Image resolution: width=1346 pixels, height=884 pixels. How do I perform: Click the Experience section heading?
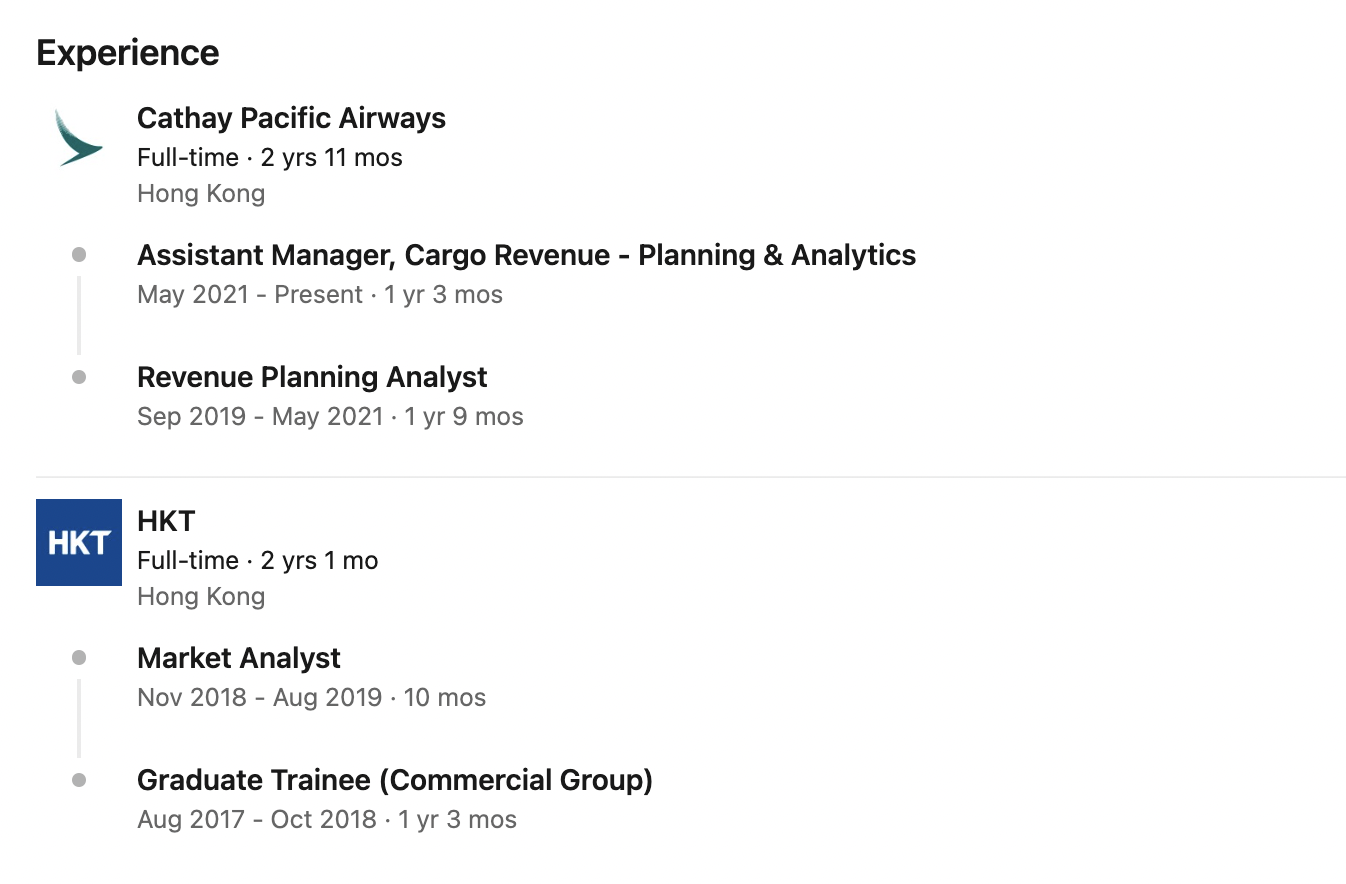click(x=128, y=53)
